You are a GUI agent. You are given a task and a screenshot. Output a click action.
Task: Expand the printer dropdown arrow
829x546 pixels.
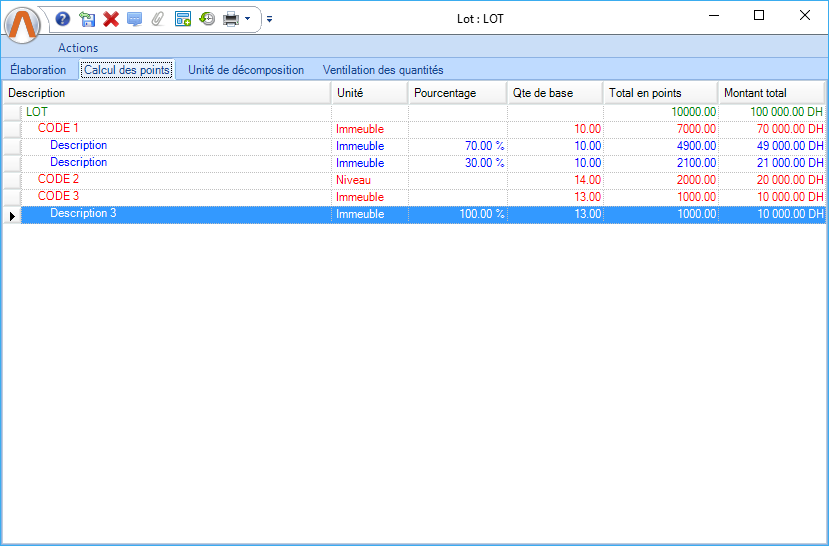(x=247, y=19)
